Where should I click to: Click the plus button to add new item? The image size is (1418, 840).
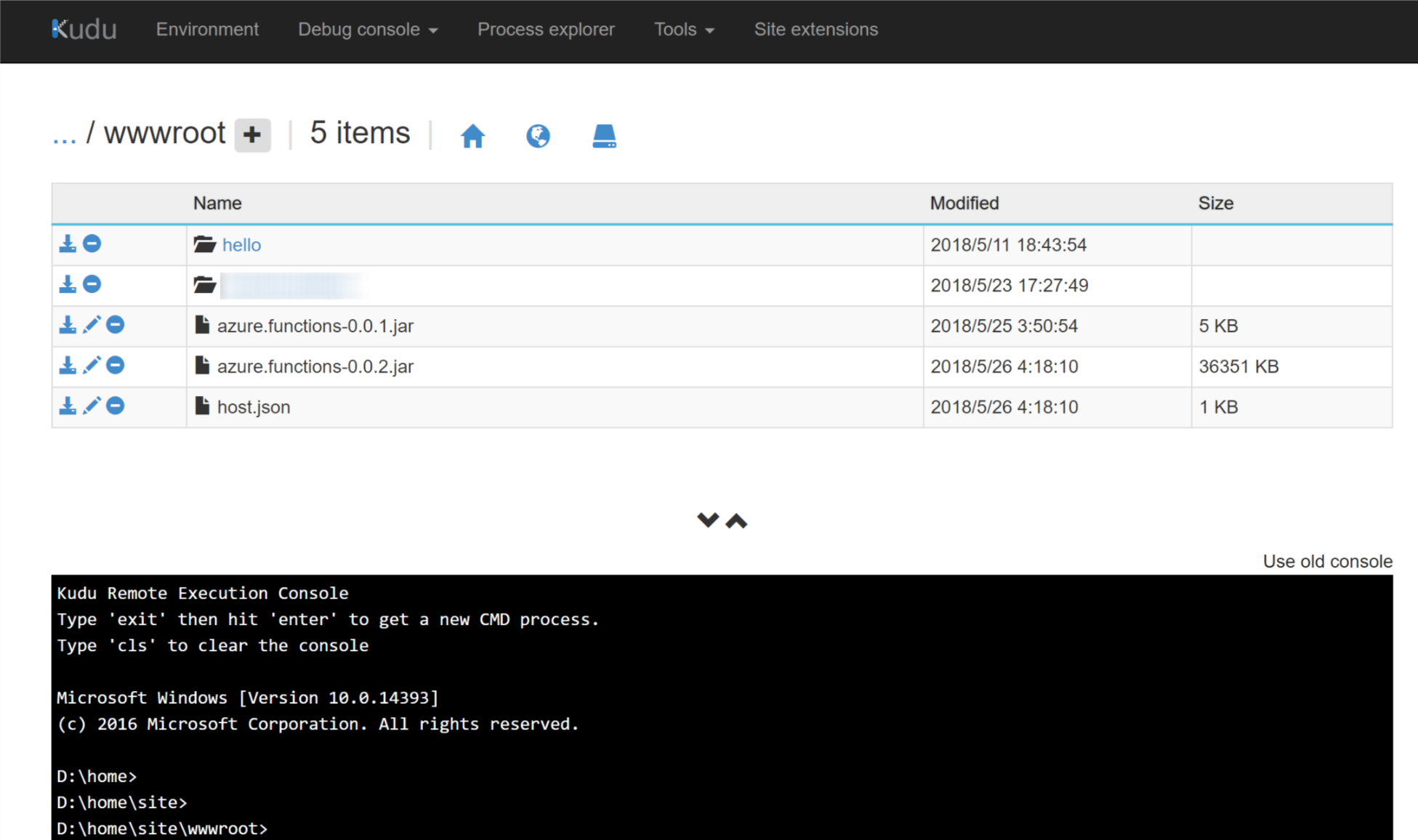point(252,135)
